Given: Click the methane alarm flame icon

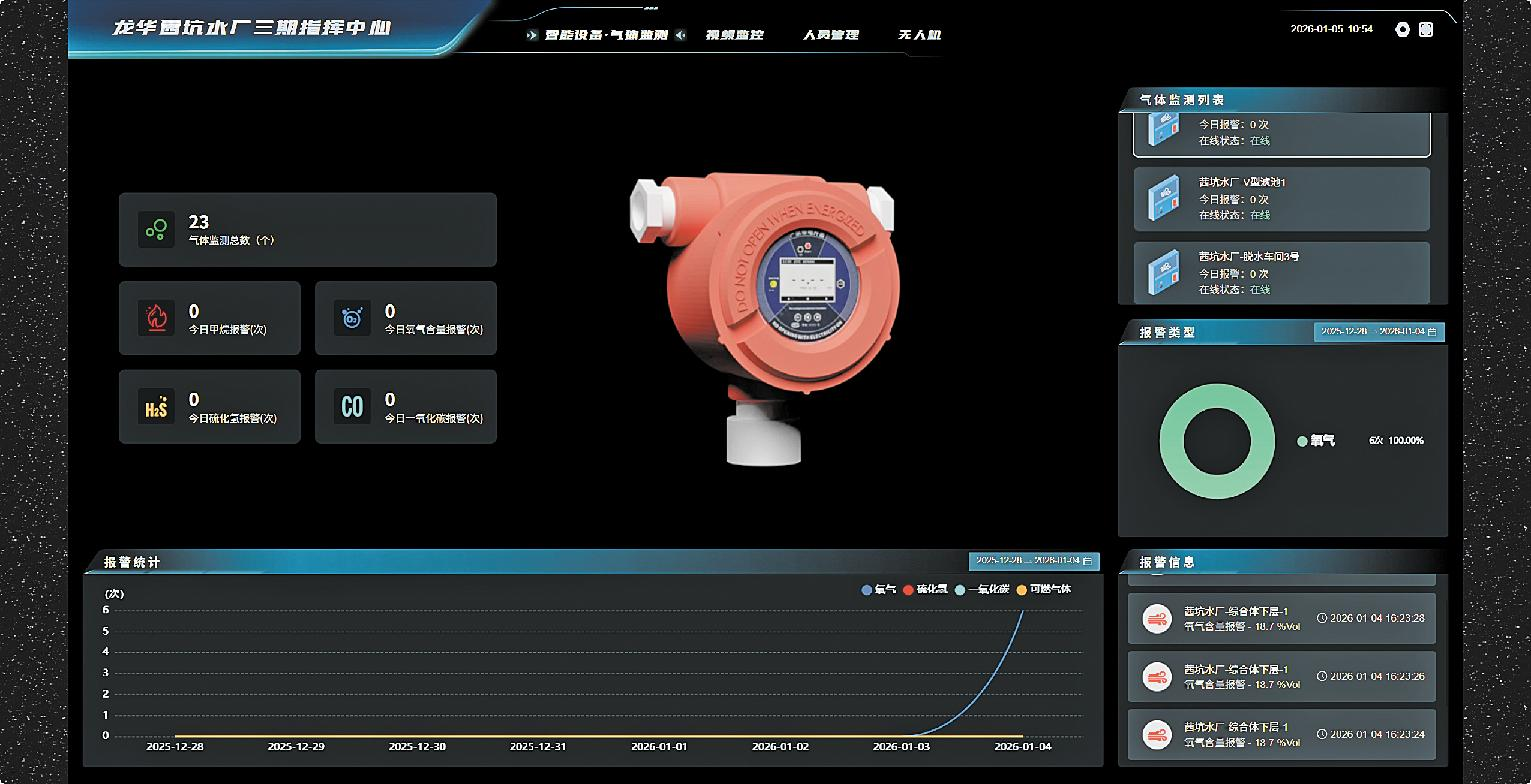Looking at the screenshot, I should pyautogui.click(x=156, y=319).
